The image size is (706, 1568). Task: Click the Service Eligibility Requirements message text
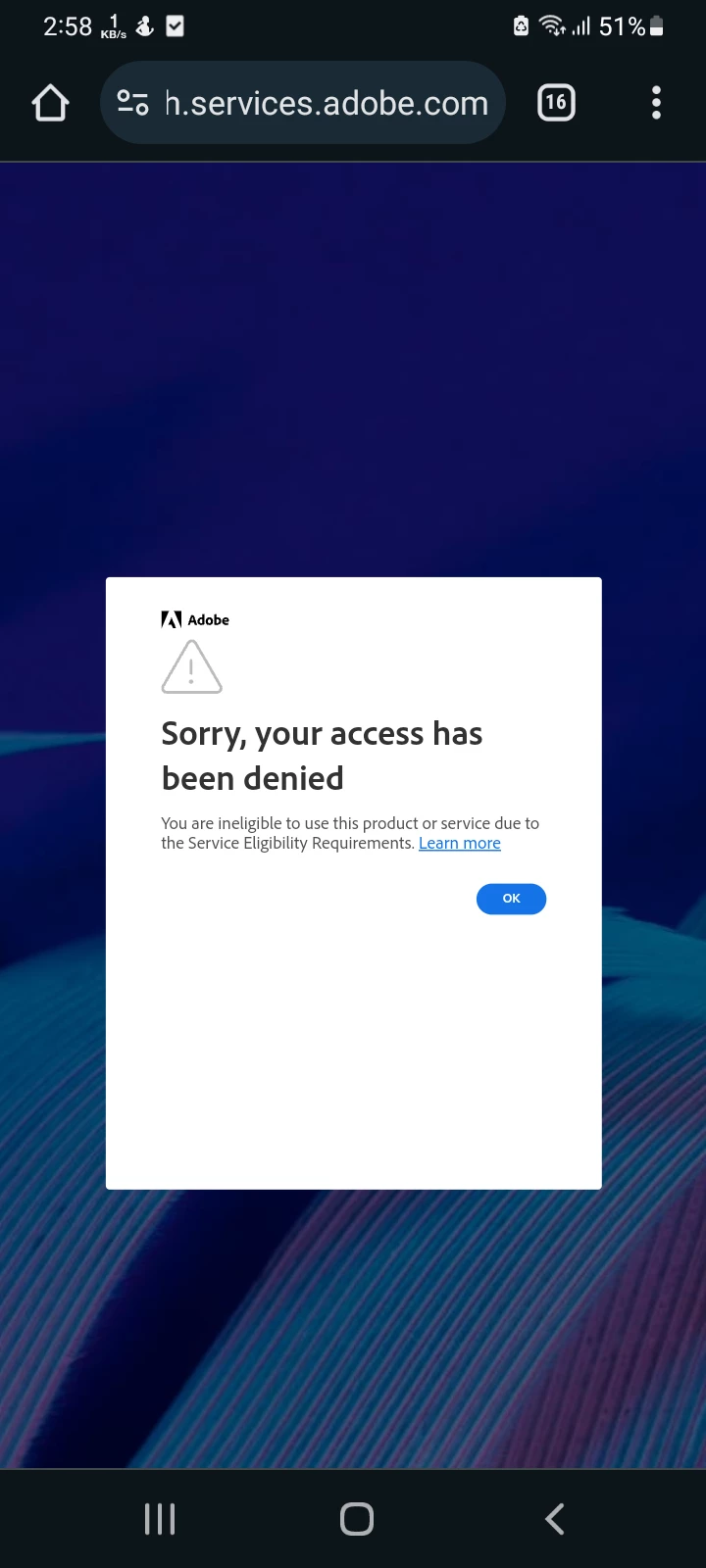pyautogui.click(x=350, y=833)
